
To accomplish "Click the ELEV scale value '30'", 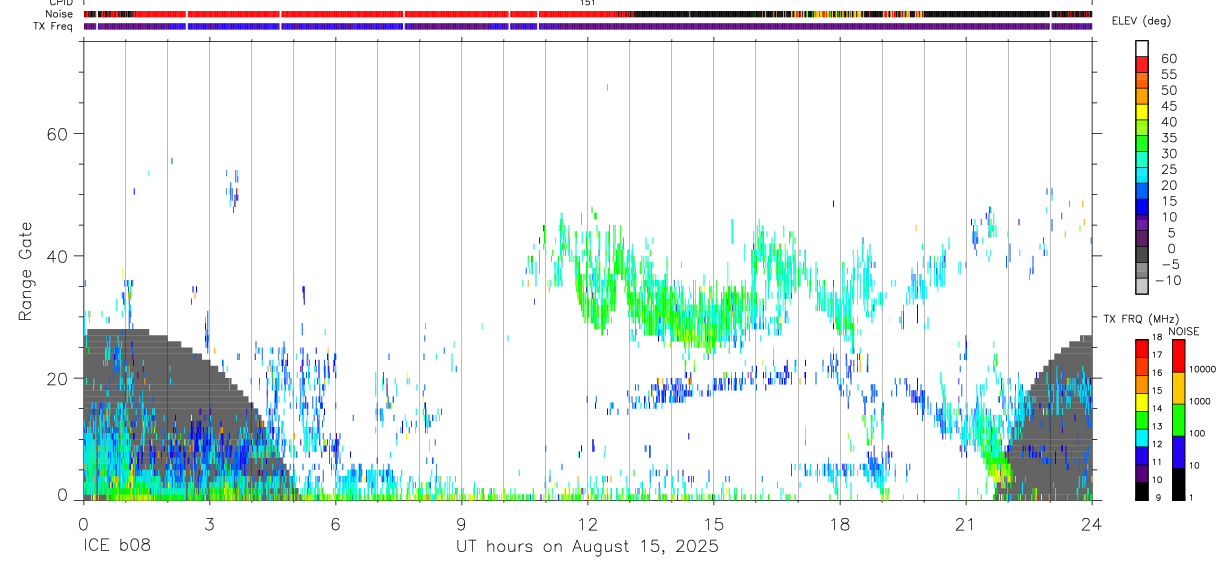I will 1169,154.
